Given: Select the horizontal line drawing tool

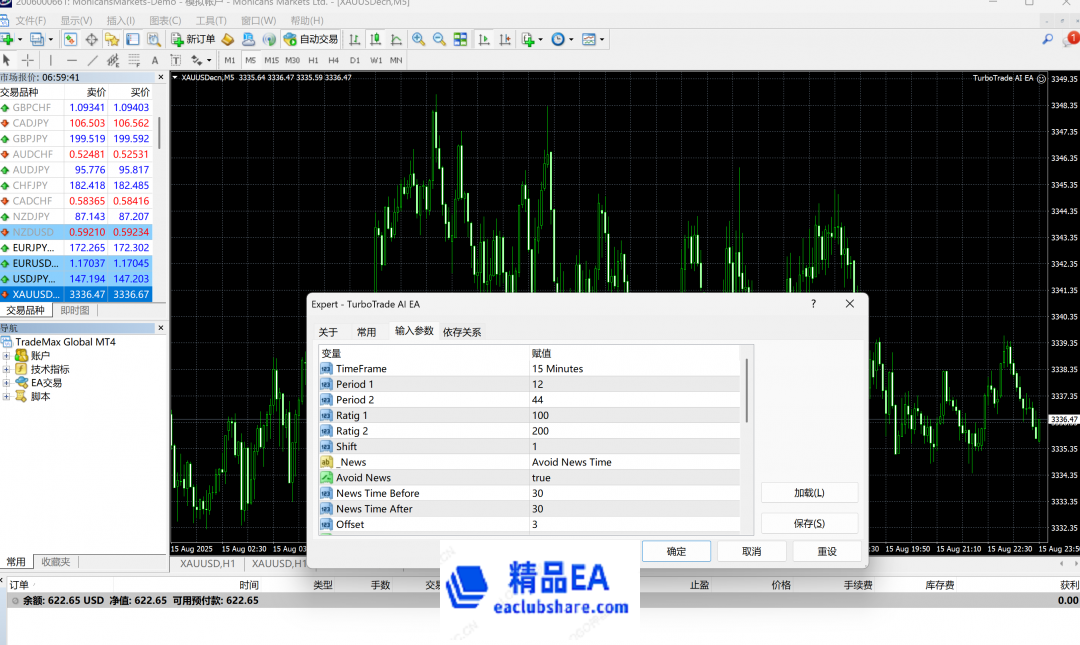Looking at the screenshot, I should pos(72,60).
